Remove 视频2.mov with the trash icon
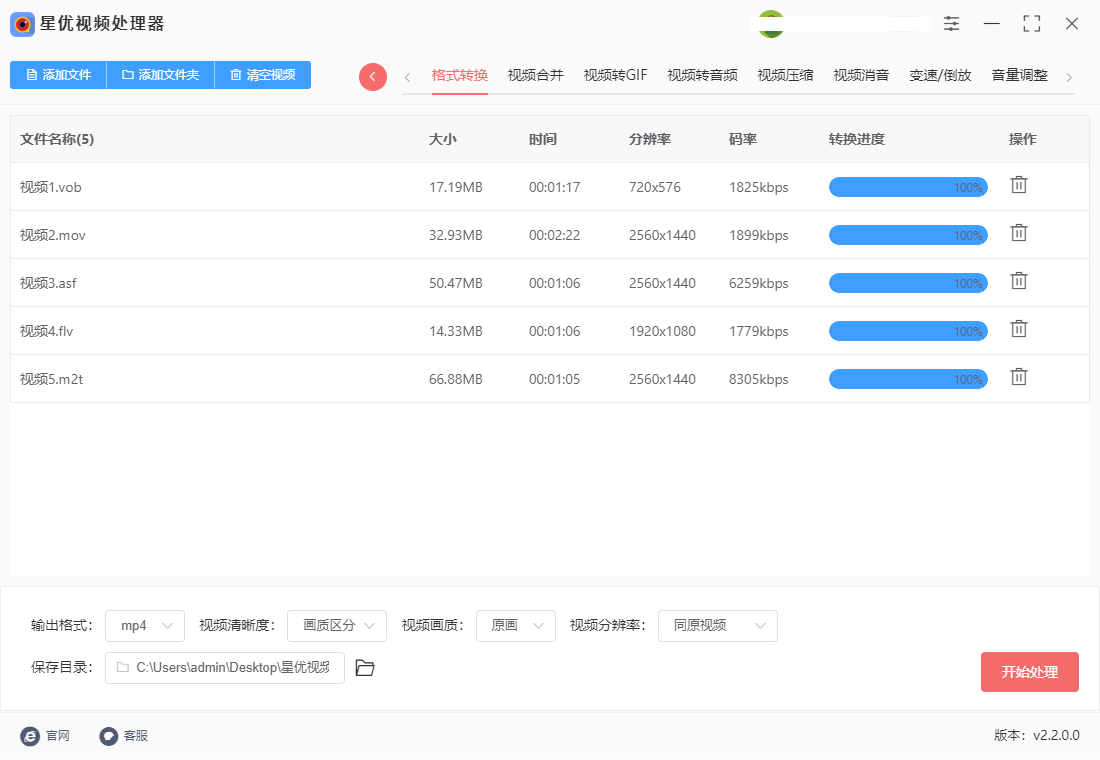1100x760 pixels. pos(1018,233)
